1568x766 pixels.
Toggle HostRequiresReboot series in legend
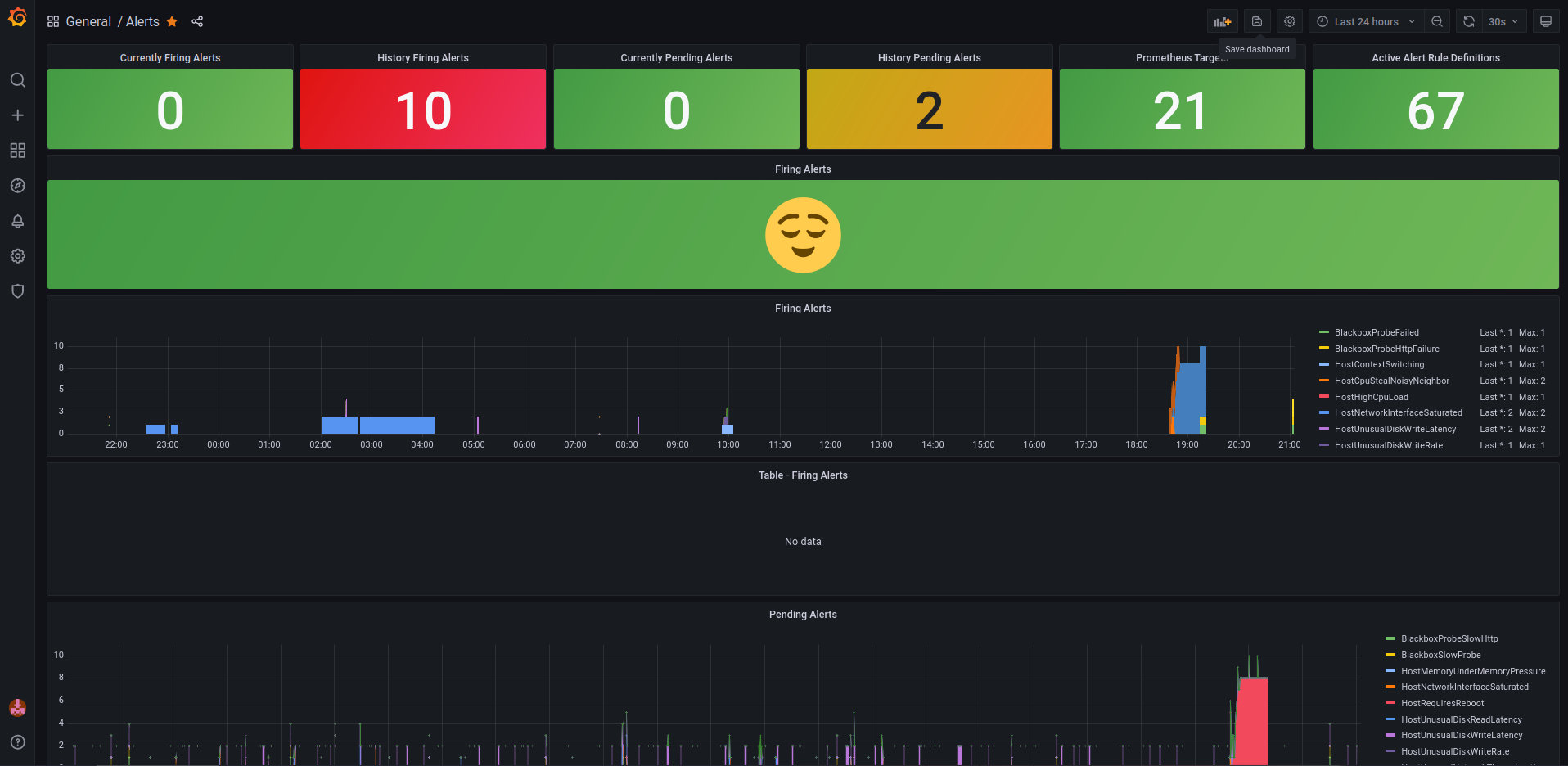pos(1442,704)
